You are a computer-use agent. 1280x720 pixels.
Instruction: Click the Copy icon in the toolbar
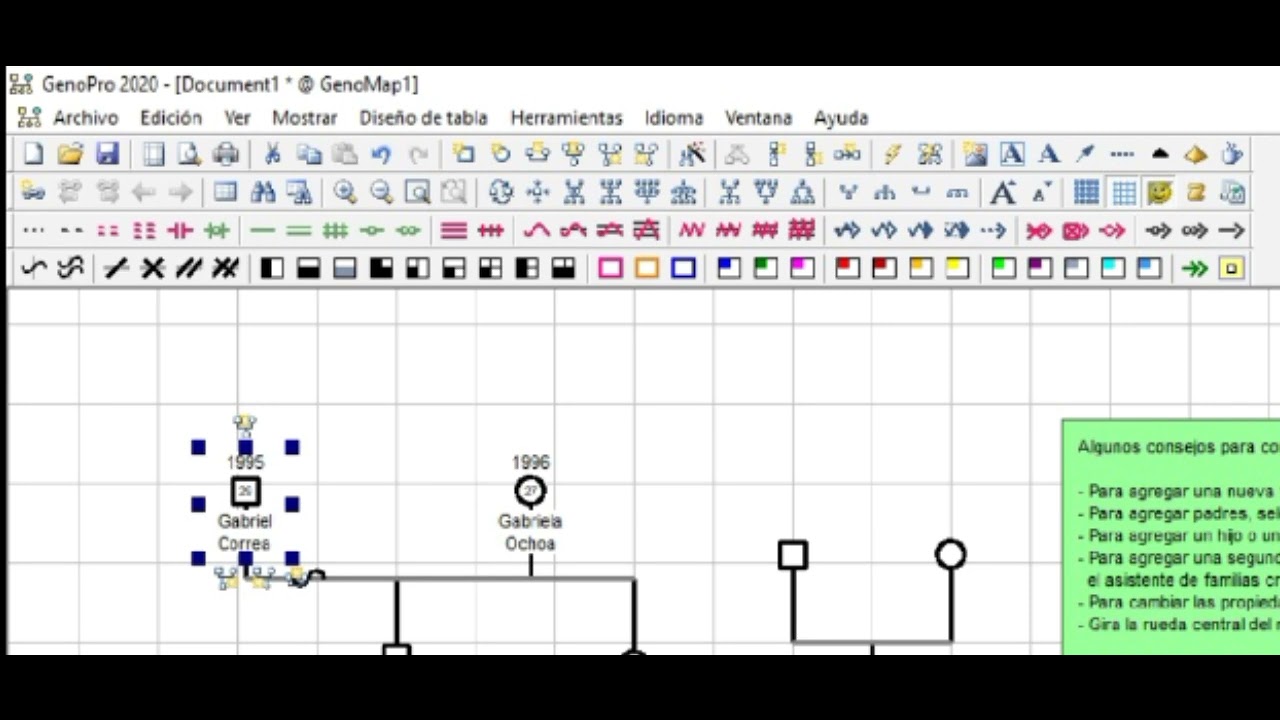308,154
